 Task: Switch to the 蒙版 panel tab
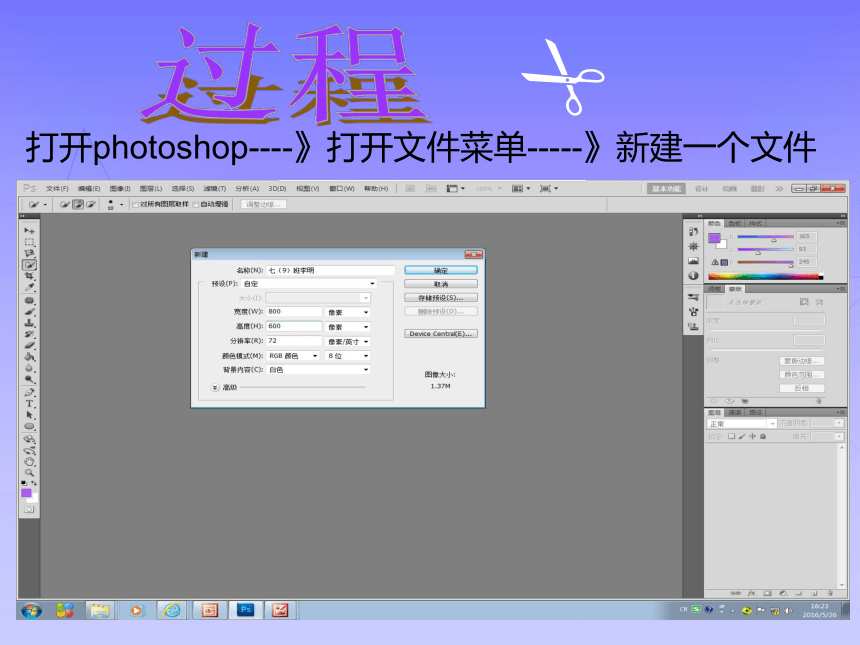point(735,289)
